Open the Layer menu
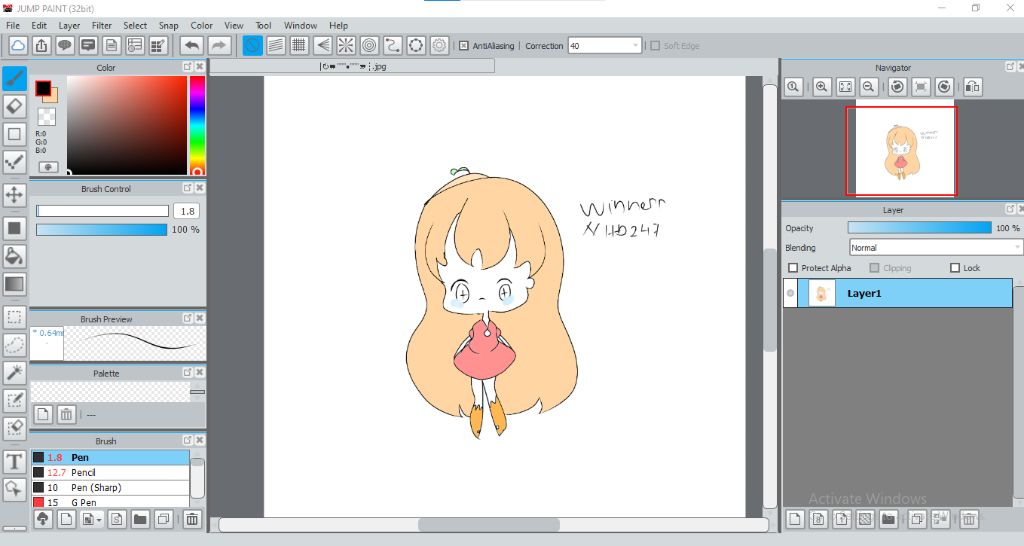1024x546 pixels. click(x=69, y=25)
